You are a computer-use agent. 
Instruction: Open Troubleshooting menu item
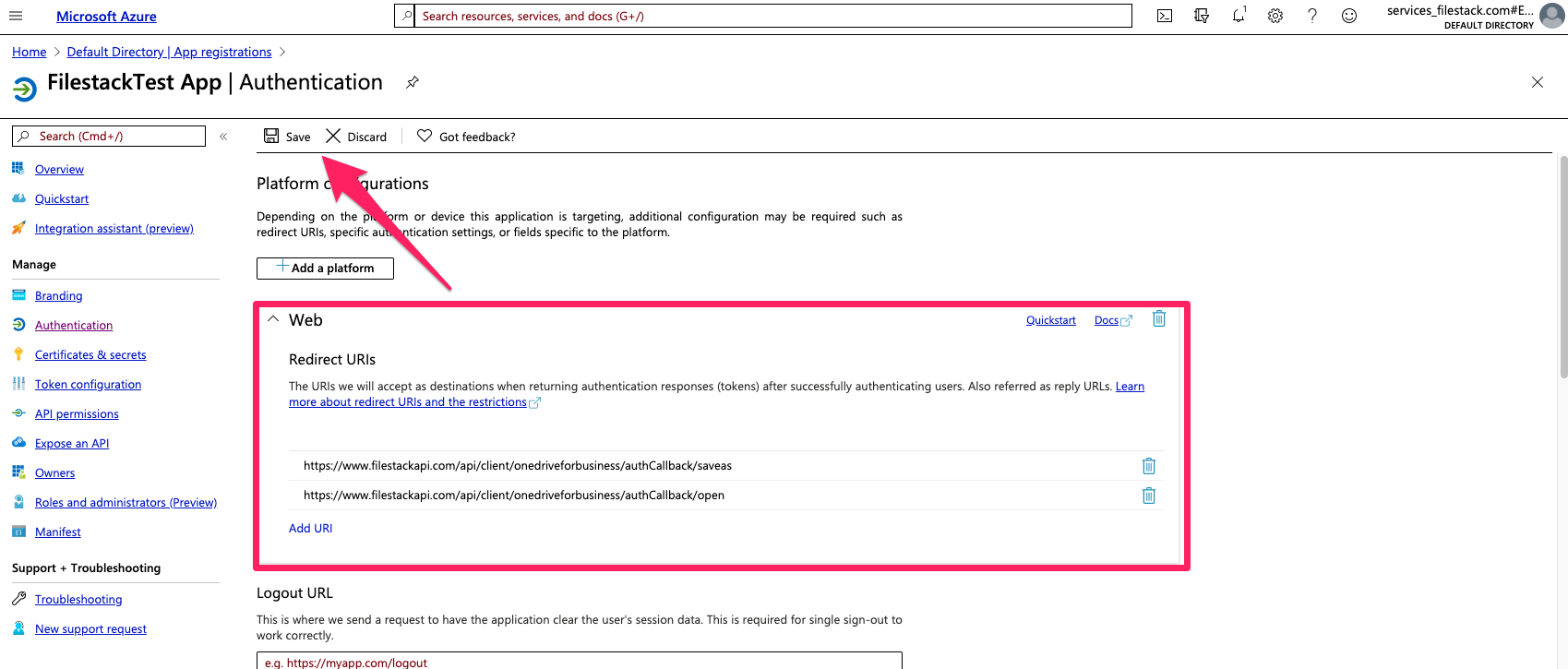(78, 600)
